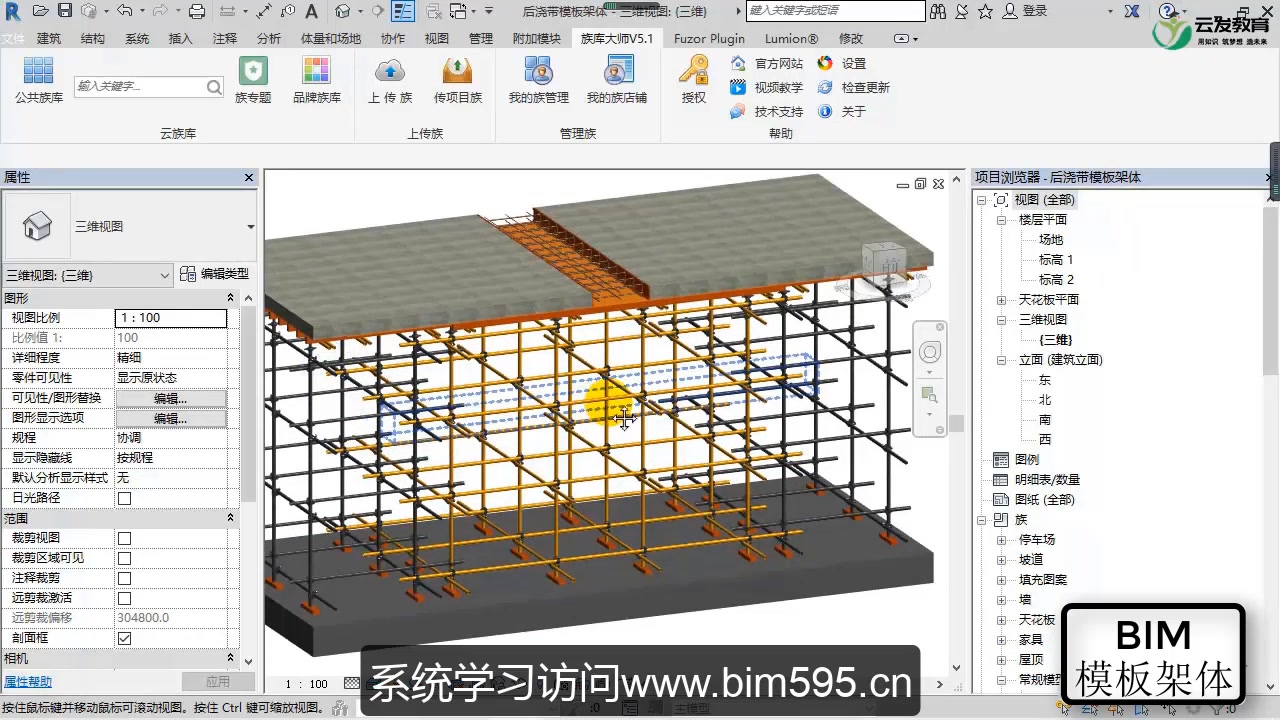The image size is (1280, 720).
Task: Click the thin lines toggle icon
Action: tap(403, 11)
